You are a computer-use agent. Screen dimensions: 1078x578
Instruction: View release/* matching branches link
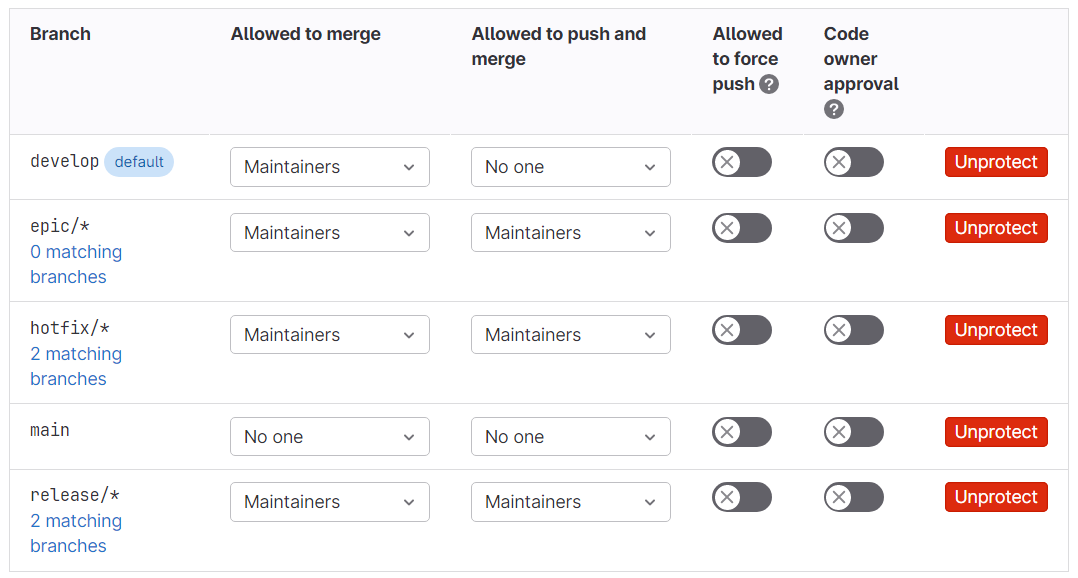coord(76,533)
